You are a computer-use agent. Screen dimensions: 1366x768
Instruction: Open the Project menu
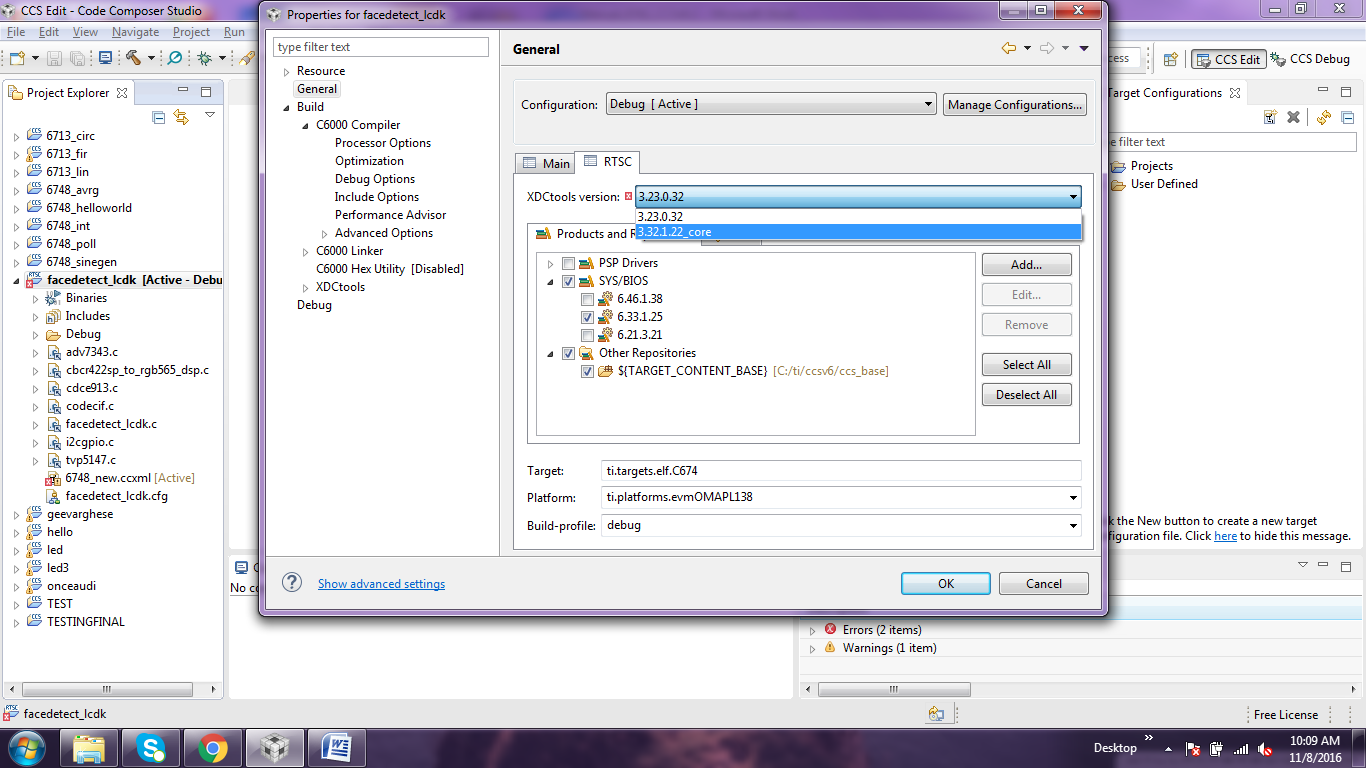pyautogui.click(x=191, y=32)
